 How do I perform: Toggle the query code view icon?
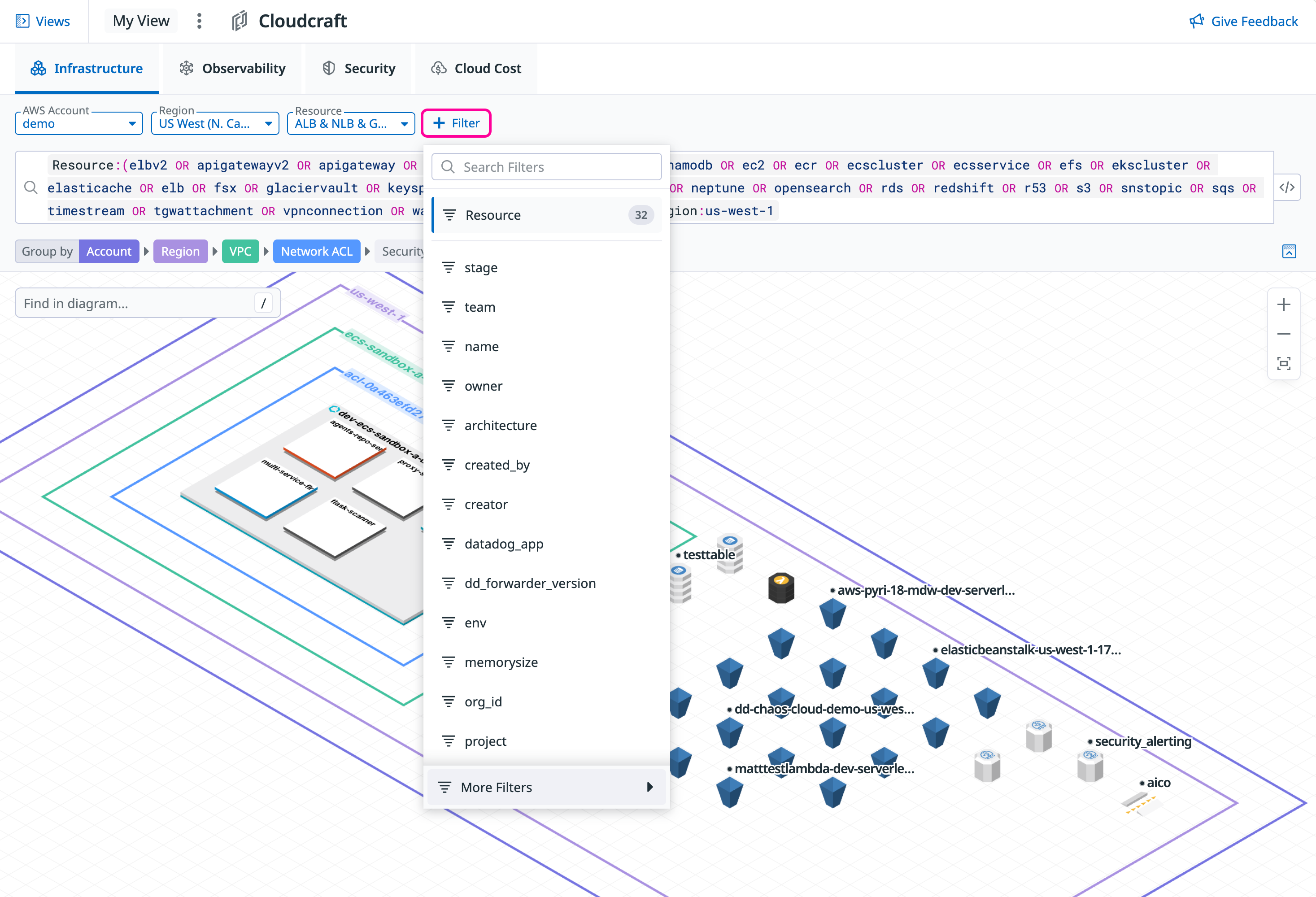(1287, 187)
